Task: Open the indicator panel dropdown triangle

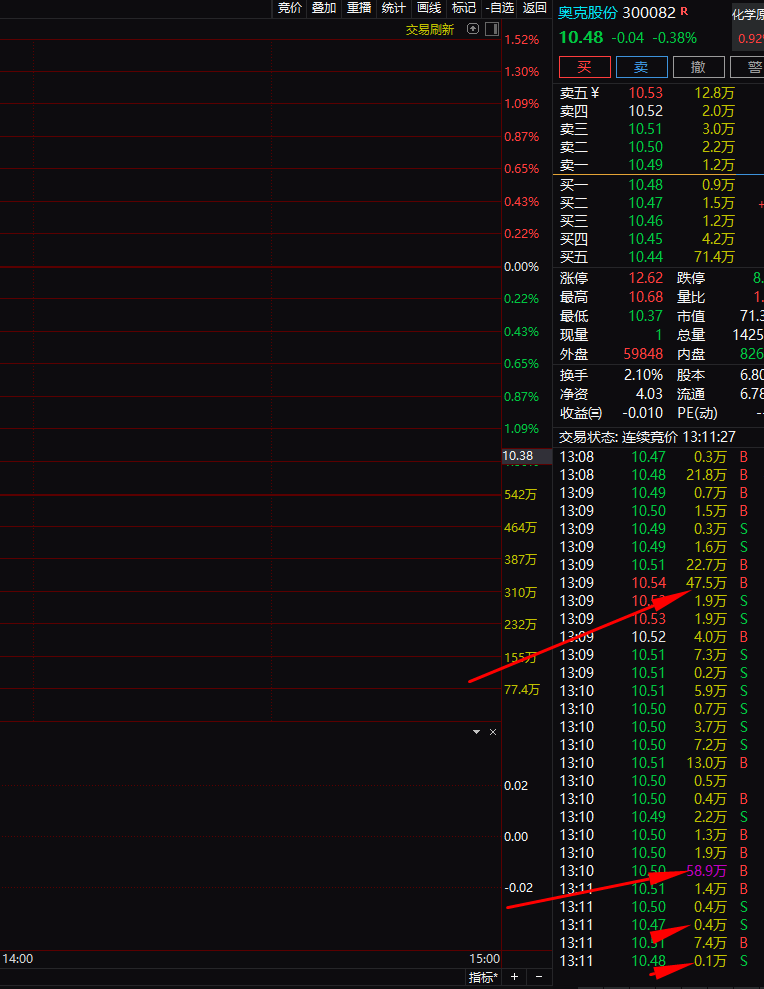Action: click(476, 732)
